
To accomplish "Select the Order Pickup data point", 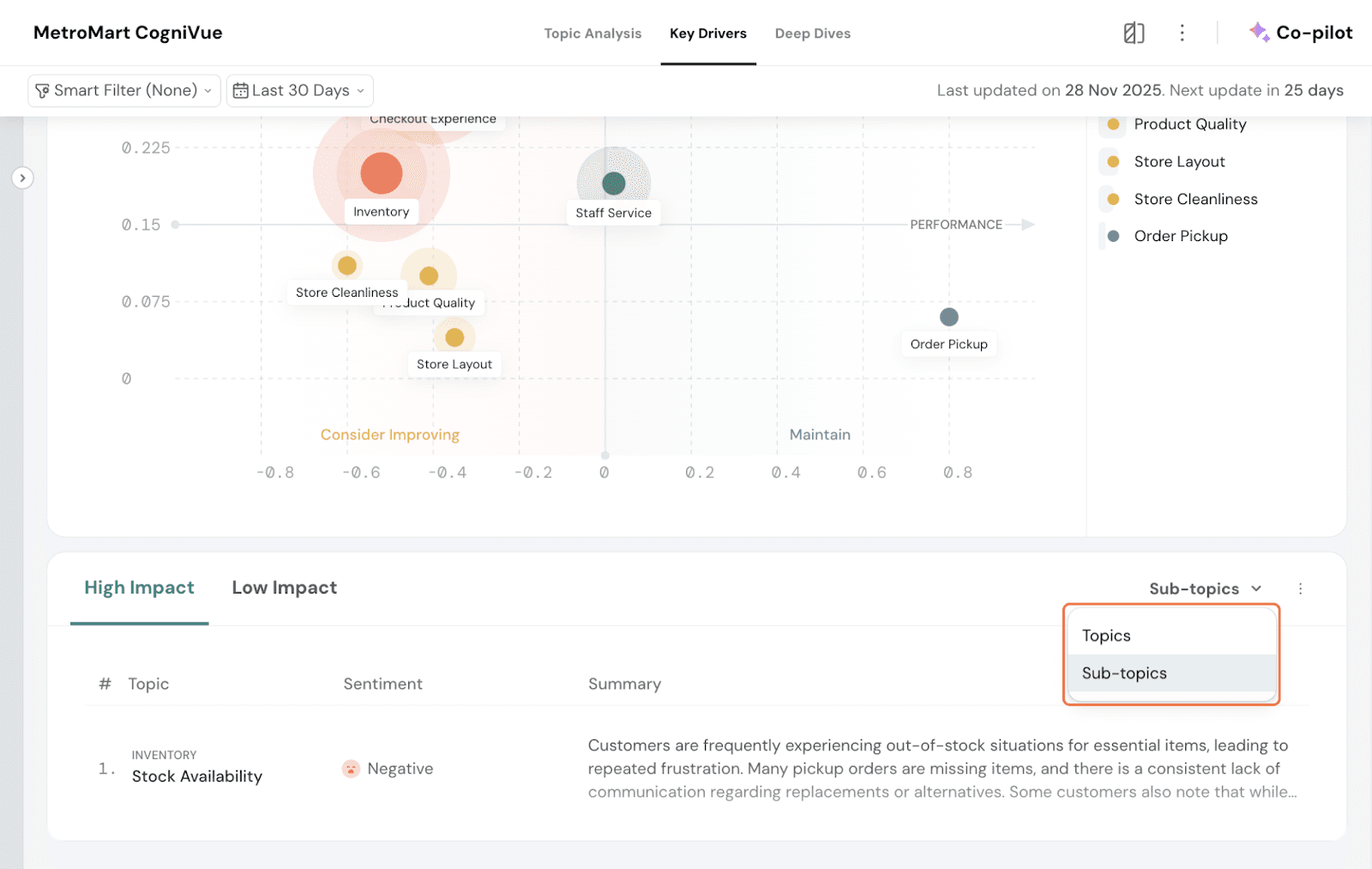I will coord(948,317).
